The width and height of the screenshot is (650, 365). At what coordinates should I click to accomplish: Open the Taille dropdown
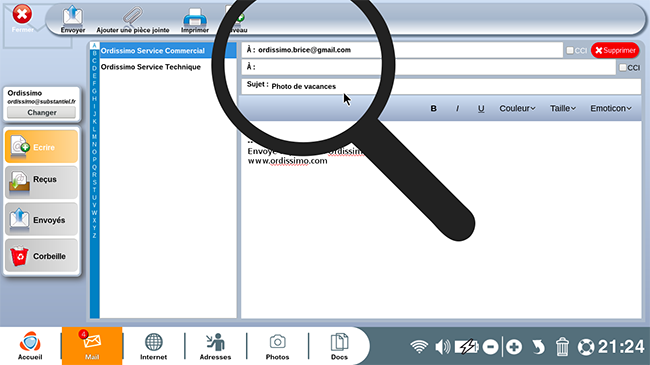point(563,108)
